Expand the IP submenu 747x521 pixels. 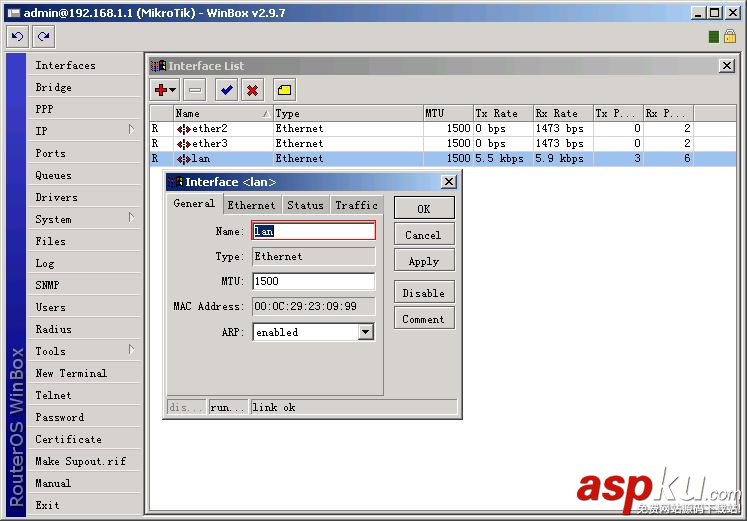click(131, 130)
